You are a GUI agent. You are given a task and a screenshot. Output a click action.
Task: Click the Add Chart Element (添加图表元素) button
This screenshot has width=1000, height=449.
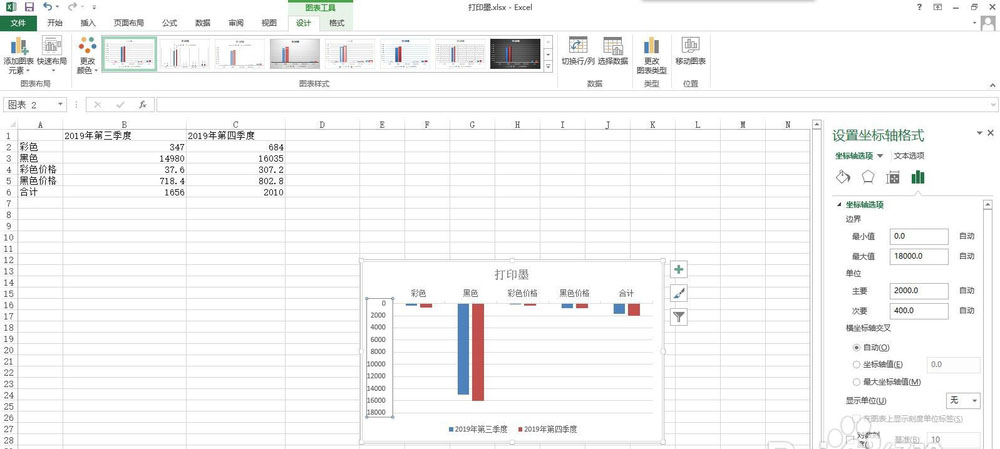coord(17,56)
